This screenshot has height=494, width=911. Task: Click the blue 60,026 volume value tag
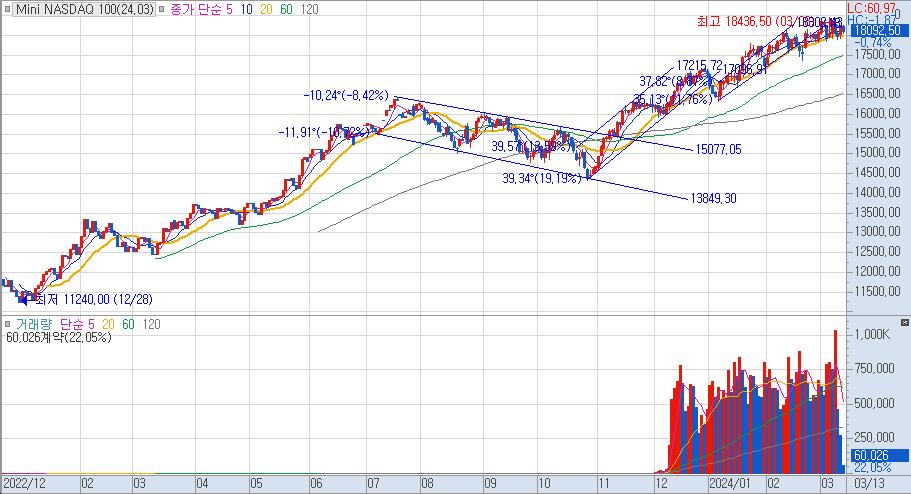(x=878, y=456)
